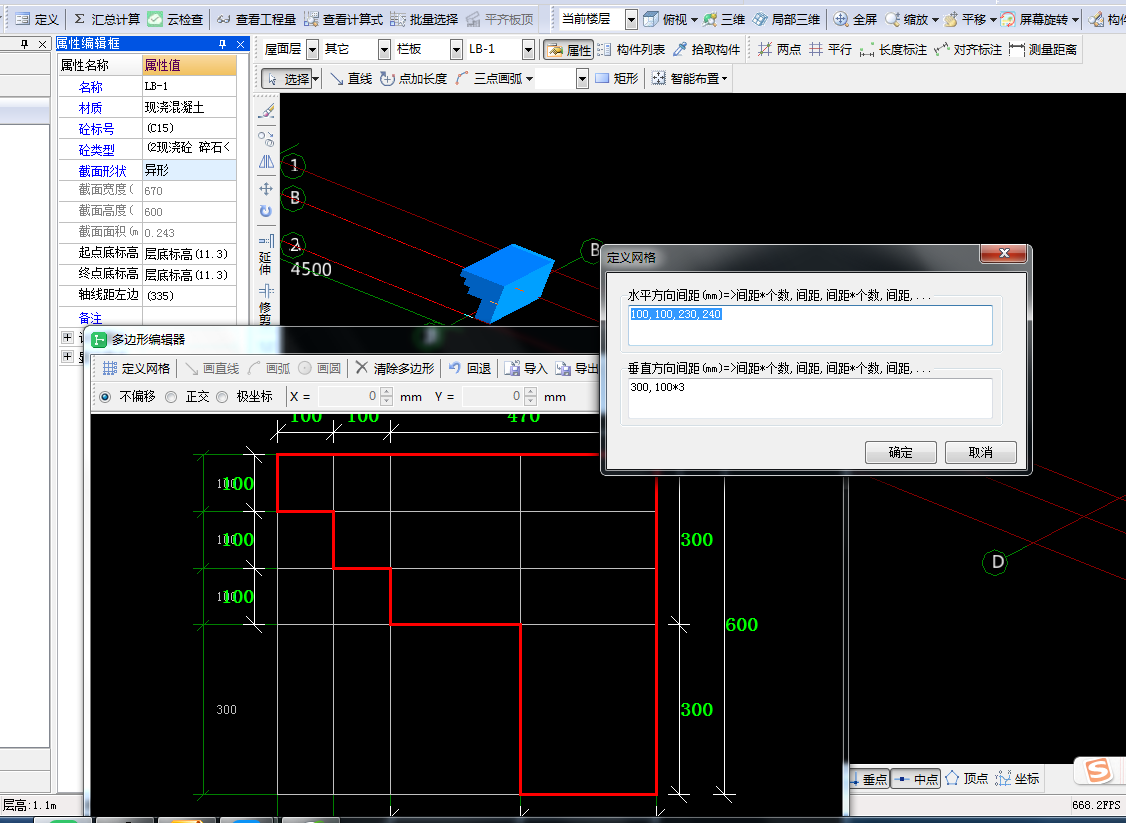
Task: Open 平移 pan menu
Action: click(970, 19)
